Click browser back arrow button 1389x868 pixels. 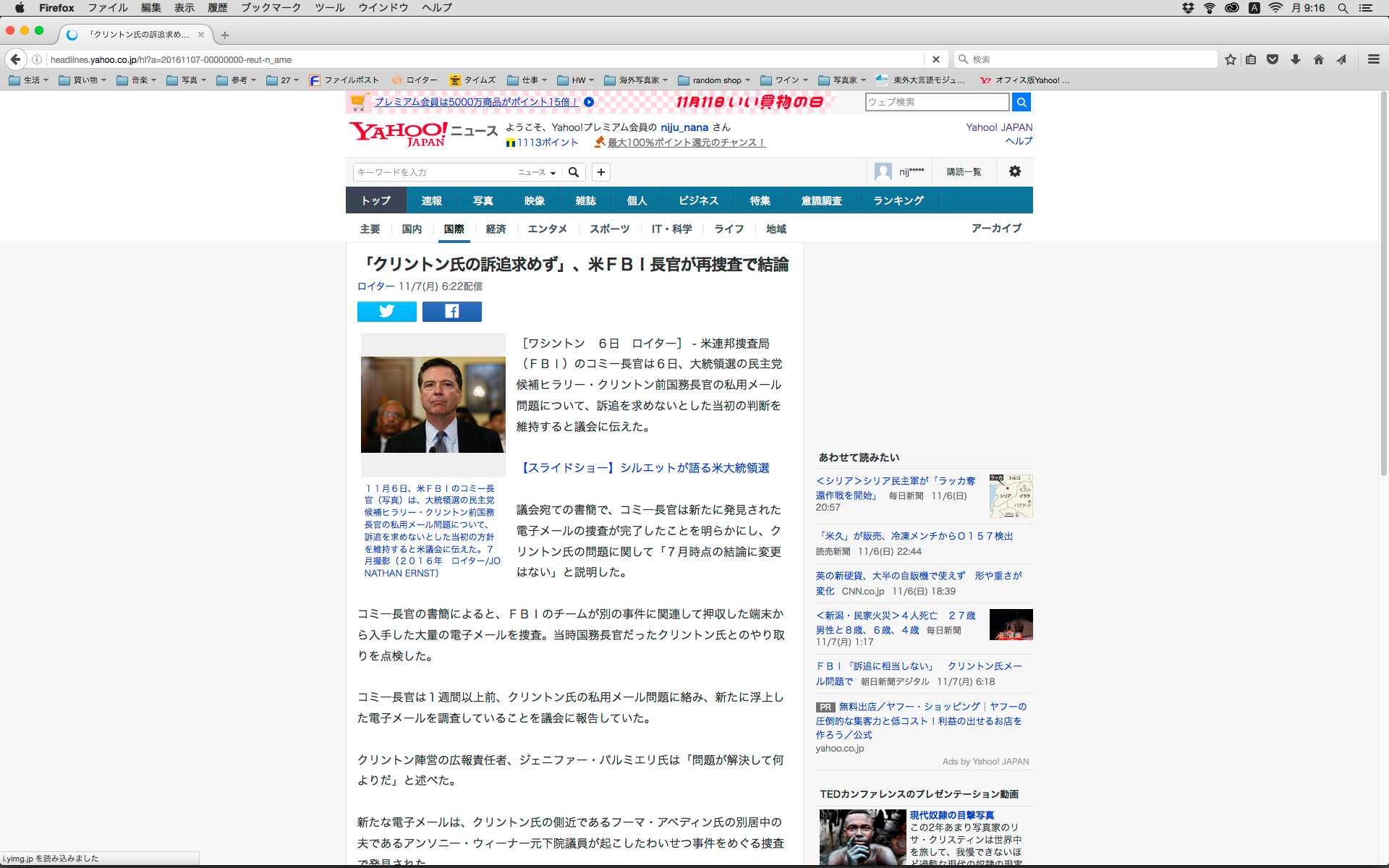click(15, 59)
